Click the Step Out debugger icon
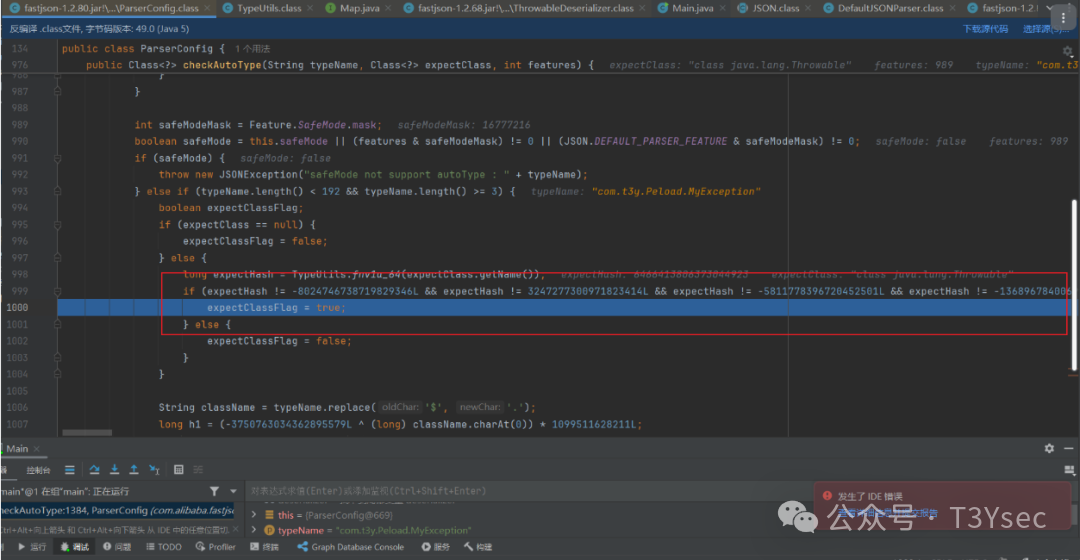Screen dimensions: 1080x560 click(133, 469)
